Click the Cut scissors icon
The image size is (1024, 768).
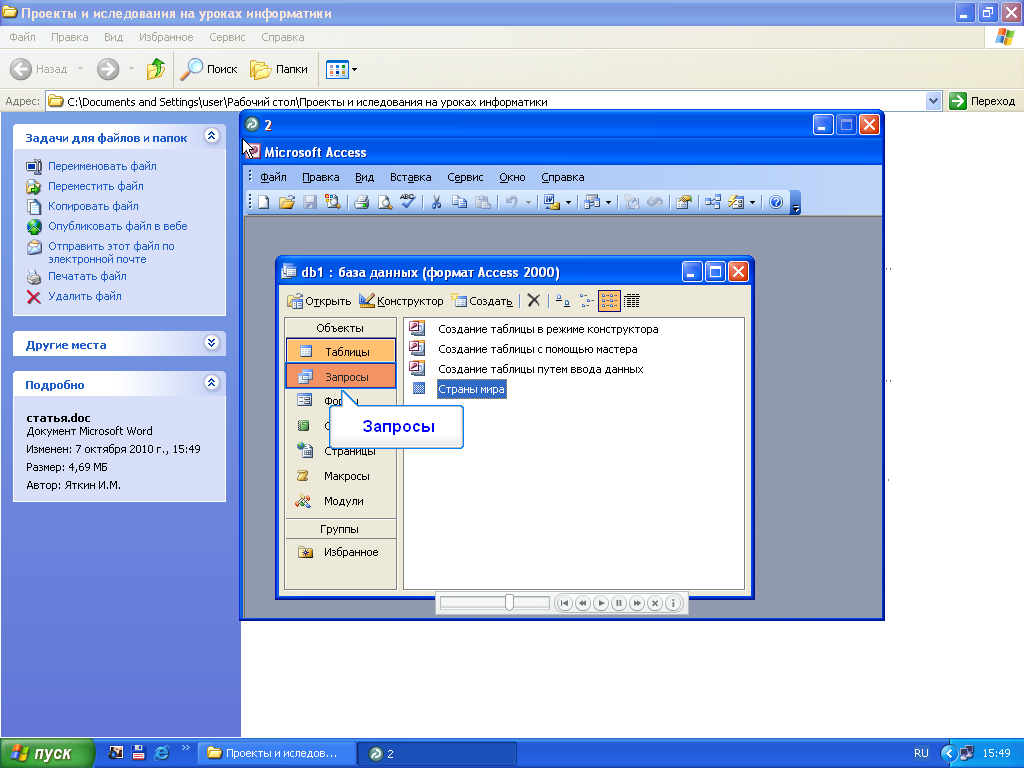pyautogui.click(x=436, y=202)
